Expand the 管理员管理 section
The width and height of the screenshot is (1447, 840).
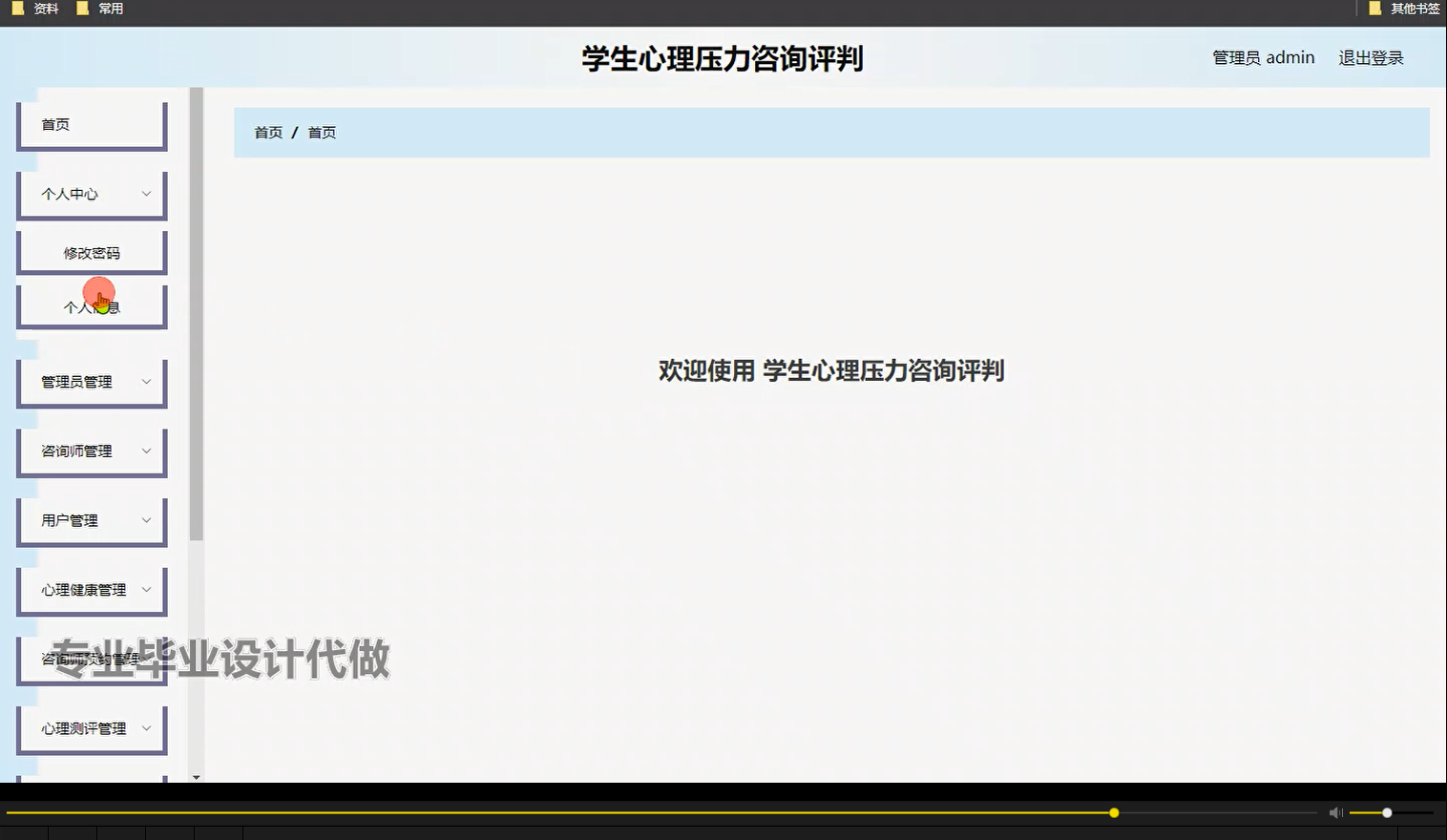click(x=92, y=381)
